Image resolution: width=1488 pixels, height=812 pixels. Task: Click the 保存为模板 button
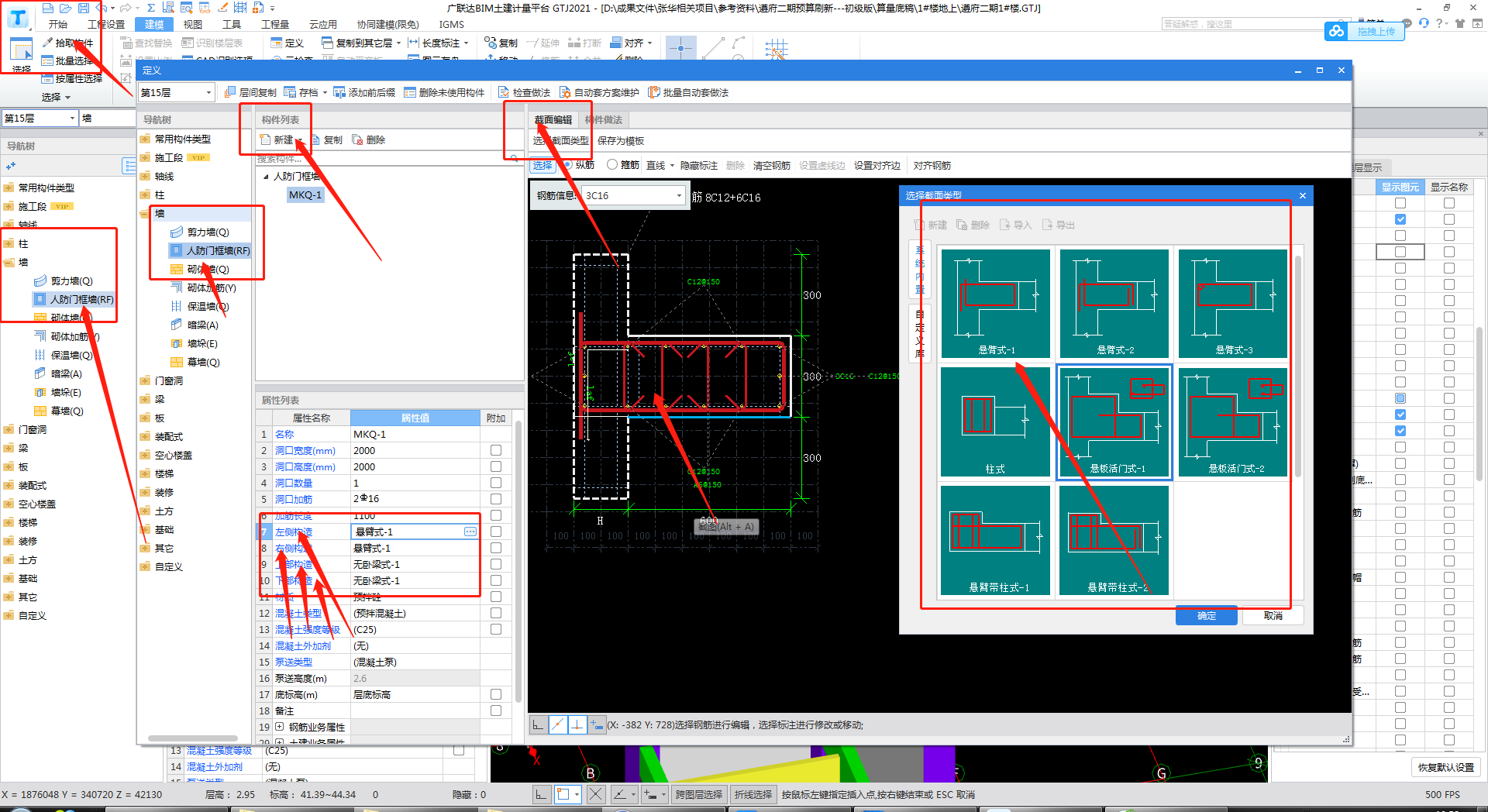(x=621, y=140)
